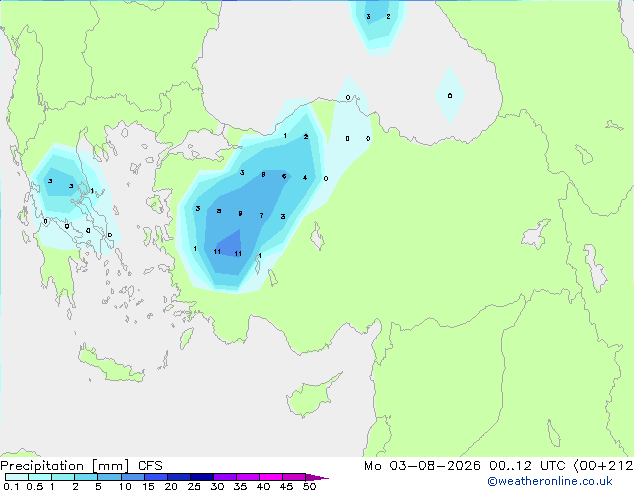Select the 40–45 mm magenta legend swatch
Viewport: 634px width, 490px height.
point(271,477)
